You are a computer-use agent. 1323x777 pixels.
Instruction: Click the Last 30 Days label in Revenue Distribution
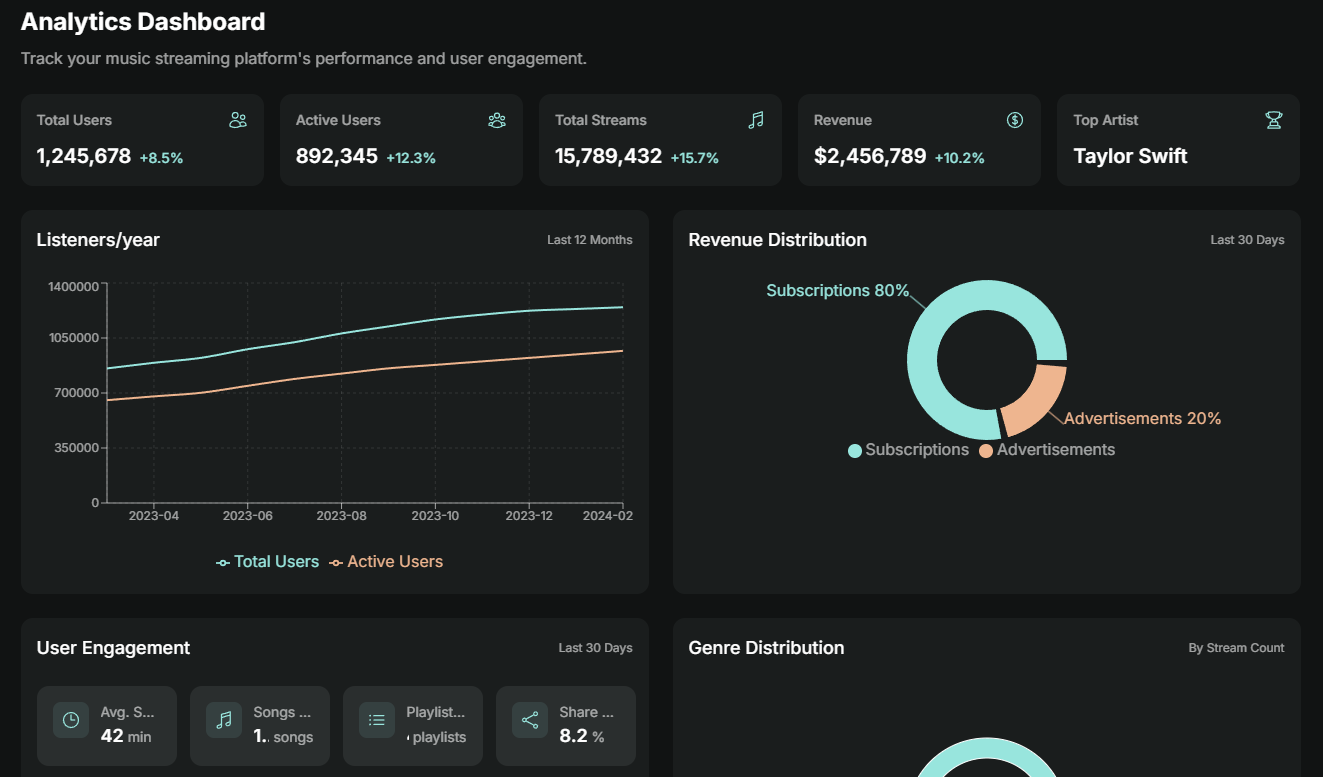point(1248,240)
